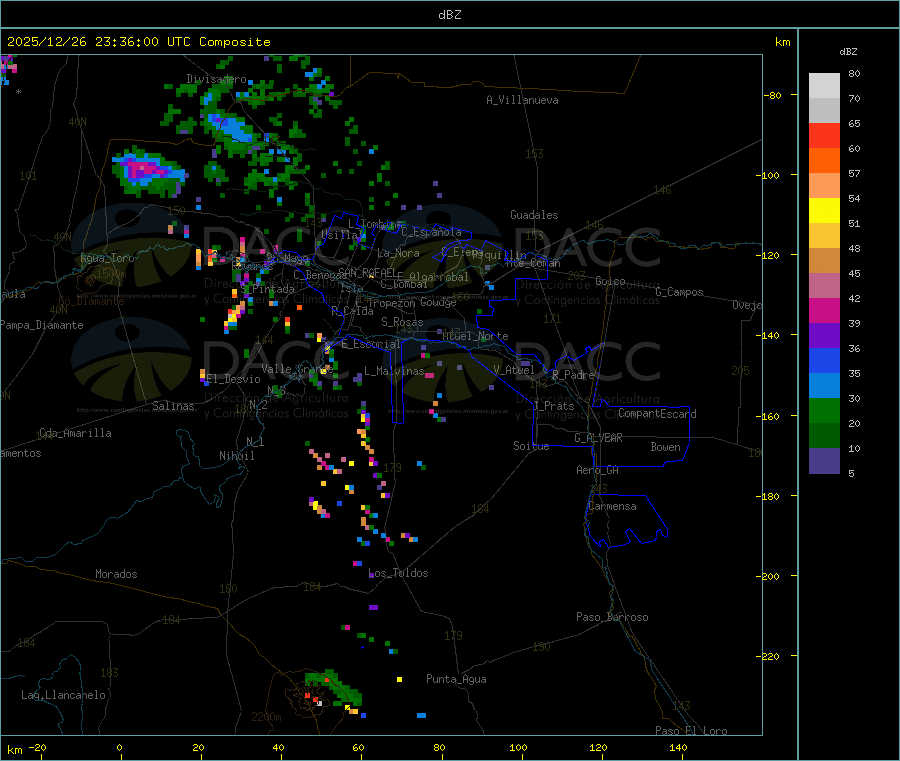Click the E_Escorial map label
Image resolution: width=900 pixels, height=761 pixels.
coord(371,344)
